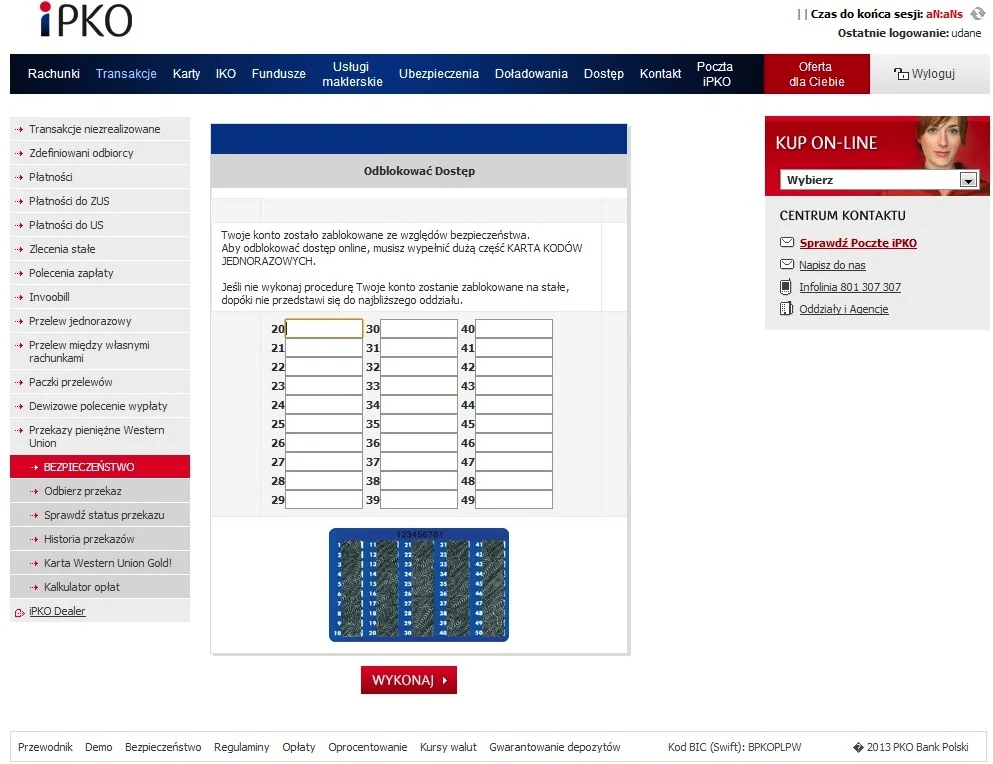This screenshot has width=993, height=764.
Task: Click the envelope icon beside Napisz do nas
Action: (x=787, y=265)
